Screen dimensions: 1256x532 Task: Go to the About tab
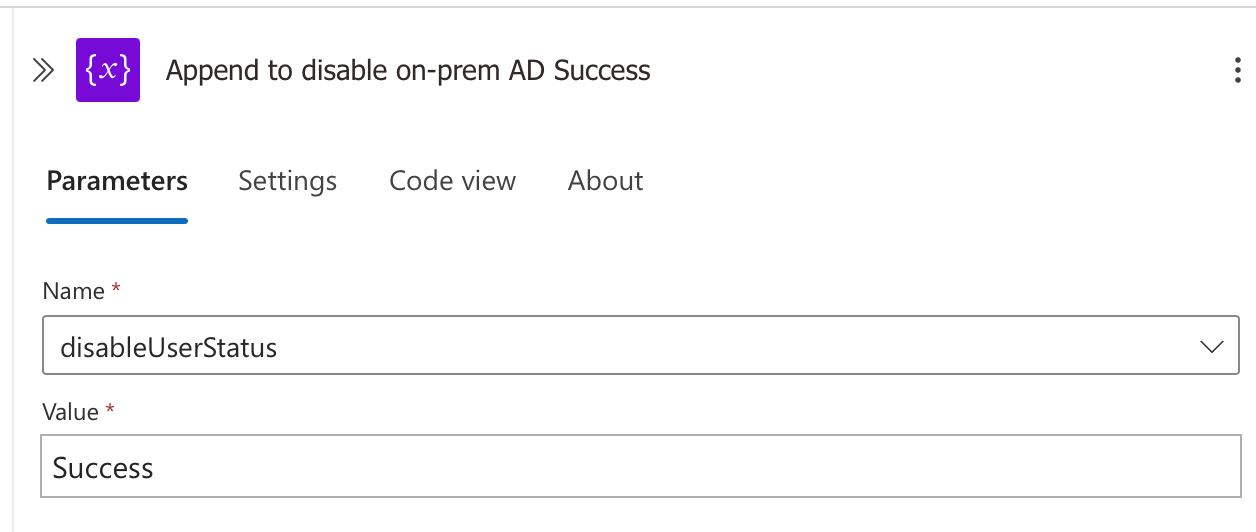point(605,181)
